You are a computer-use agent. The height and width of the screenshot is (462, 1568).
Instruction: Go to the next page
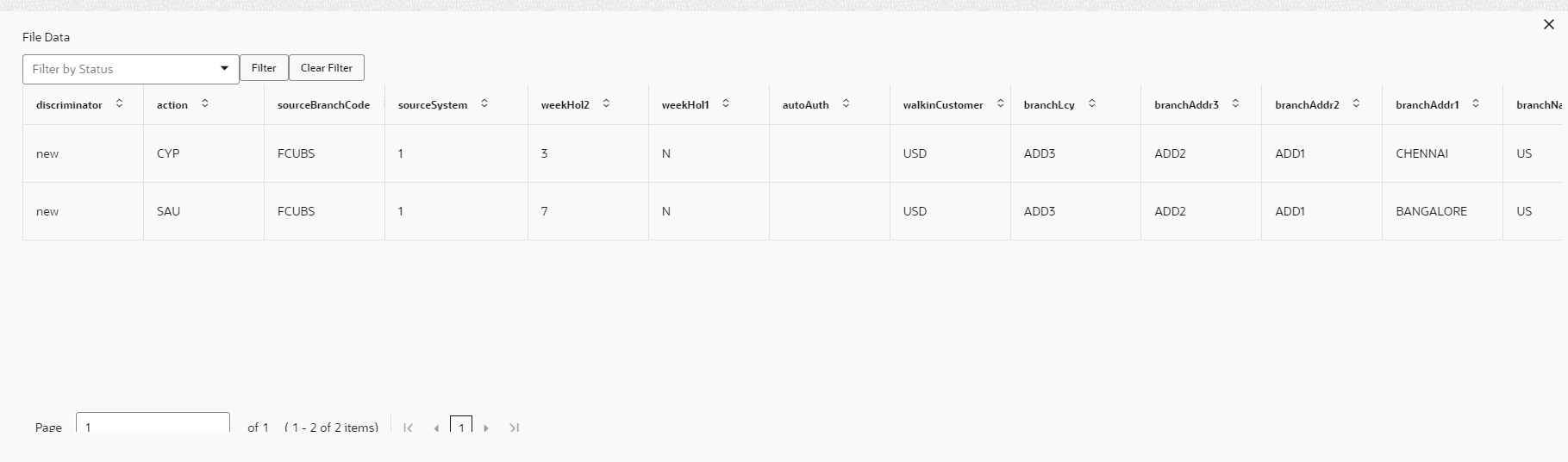click(487, 428)
